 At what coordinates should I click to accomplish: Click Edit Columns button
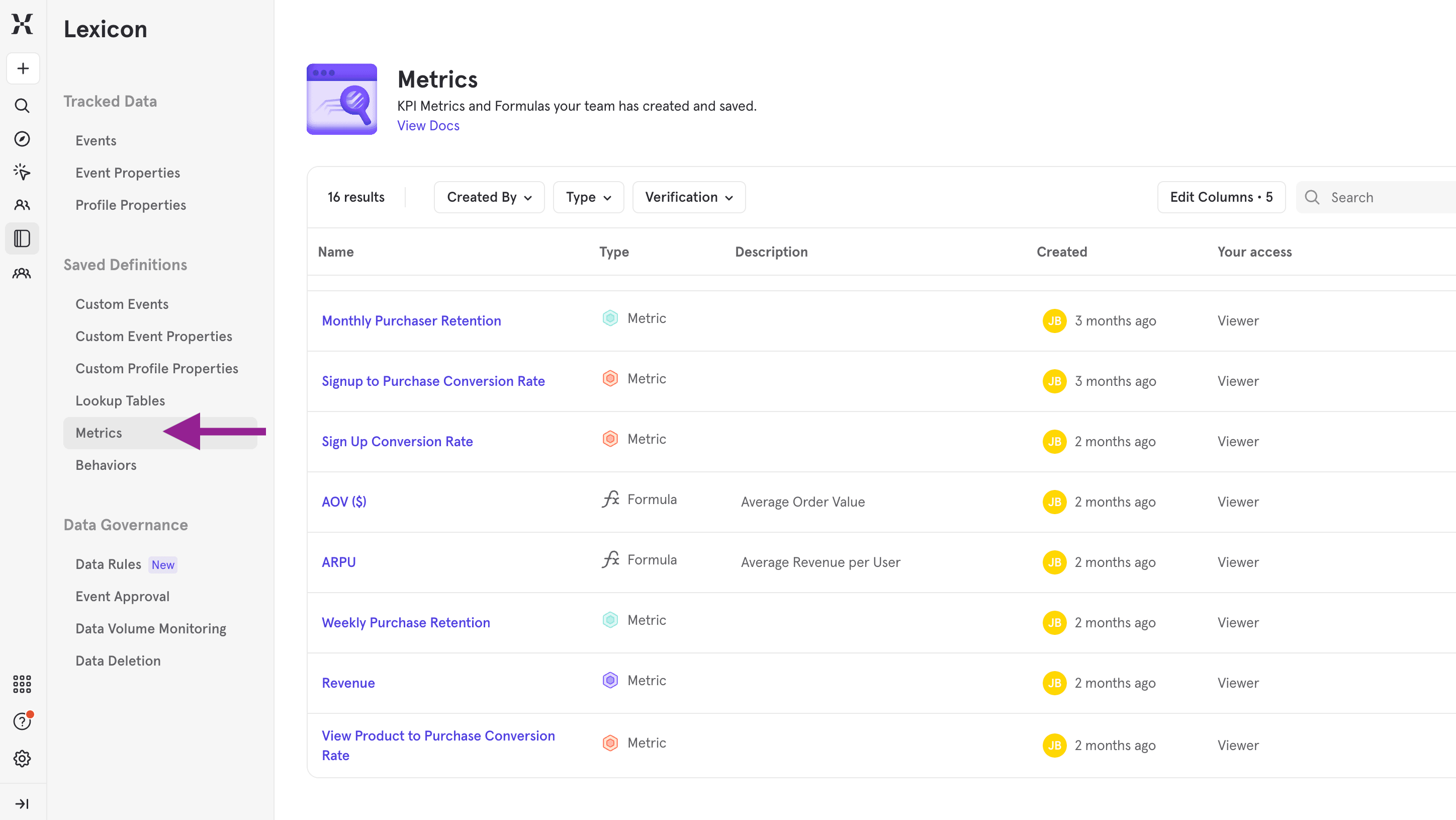[x=1221, y=197]
